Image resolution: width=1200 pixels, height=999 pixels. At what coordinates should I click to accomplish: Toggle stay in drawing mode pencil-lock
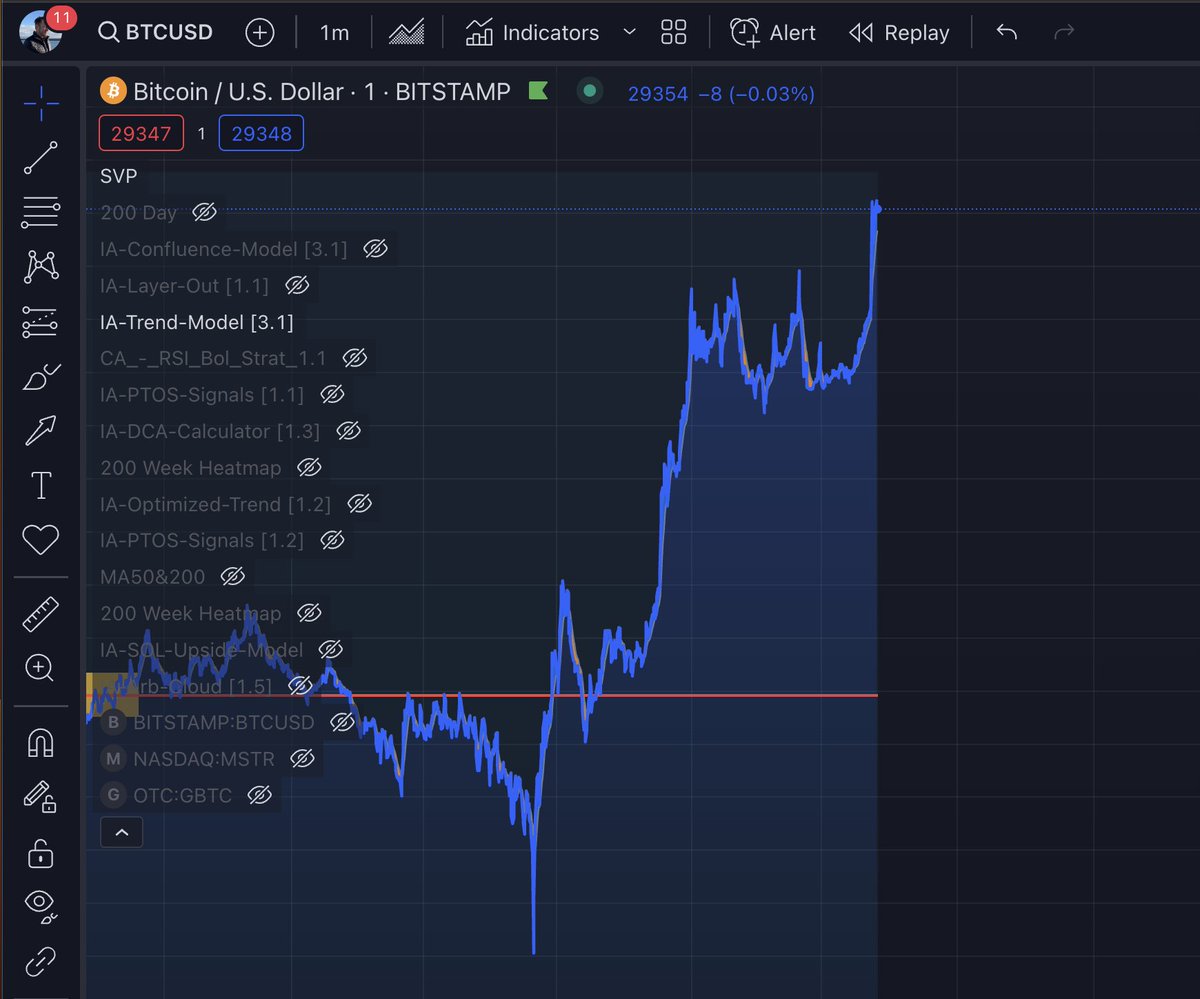(40, 797)
